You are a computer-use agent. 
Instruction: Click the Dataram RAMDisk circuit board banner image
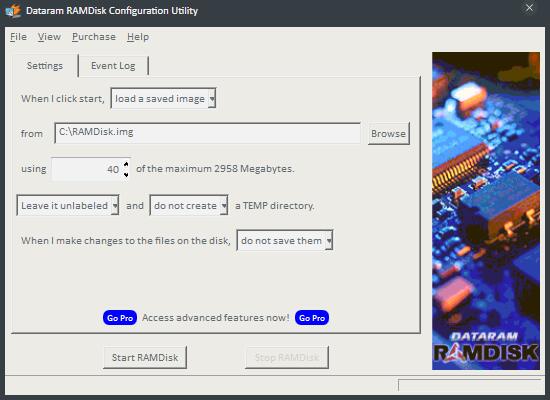click(x=486, y=211)
